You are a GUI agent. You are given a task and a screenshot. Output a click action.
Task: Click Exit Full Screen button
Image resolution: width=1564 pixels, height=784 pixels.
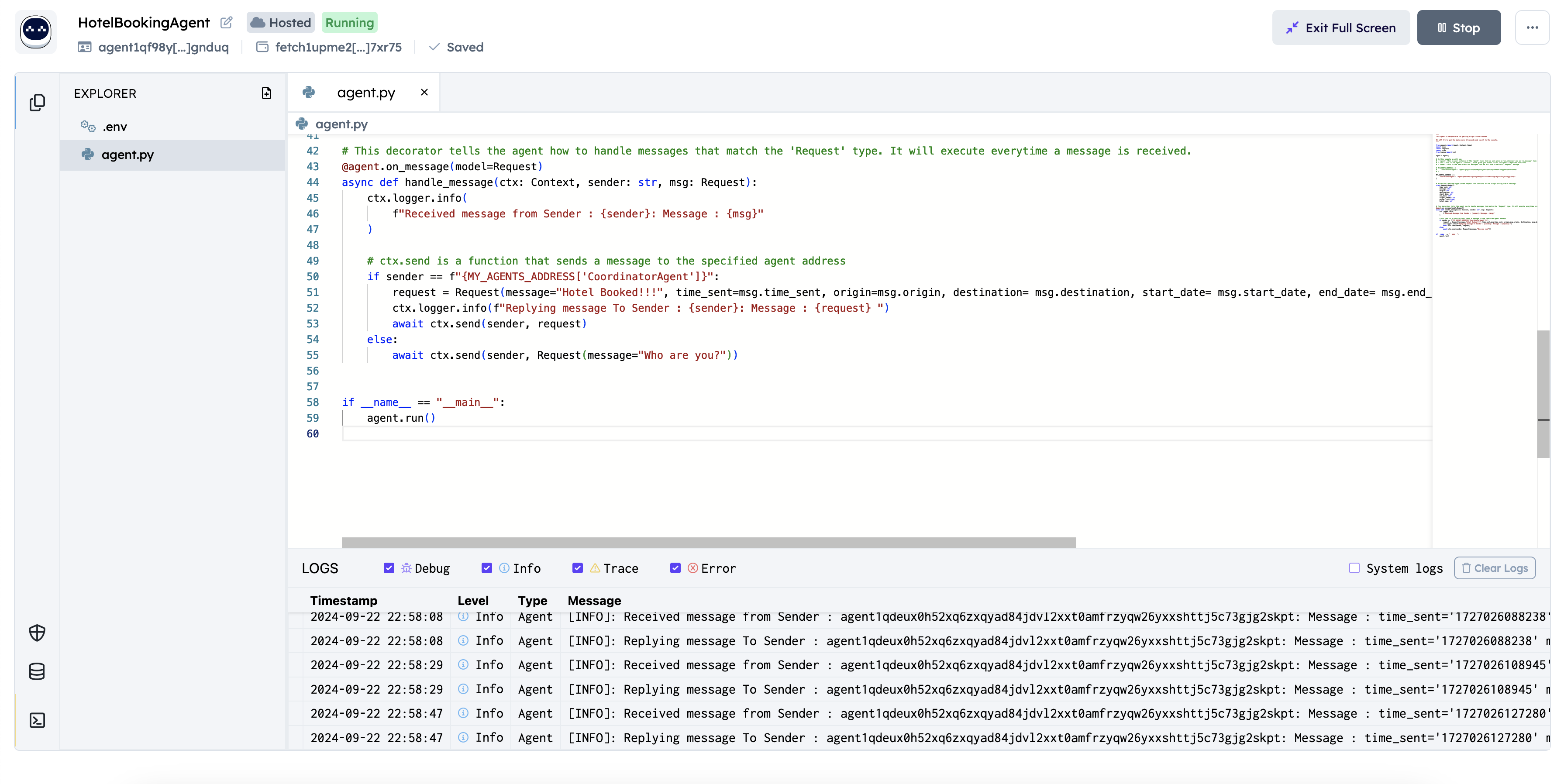click(1340, 28)
